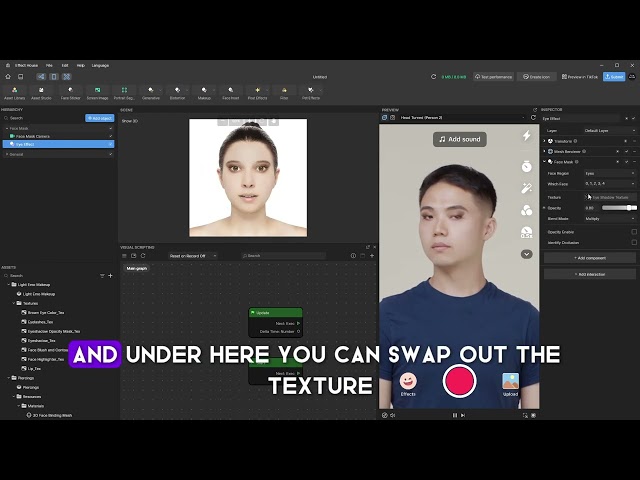Click the reload icon in Visual Scripting toolbar

click(x=143, y=256)
